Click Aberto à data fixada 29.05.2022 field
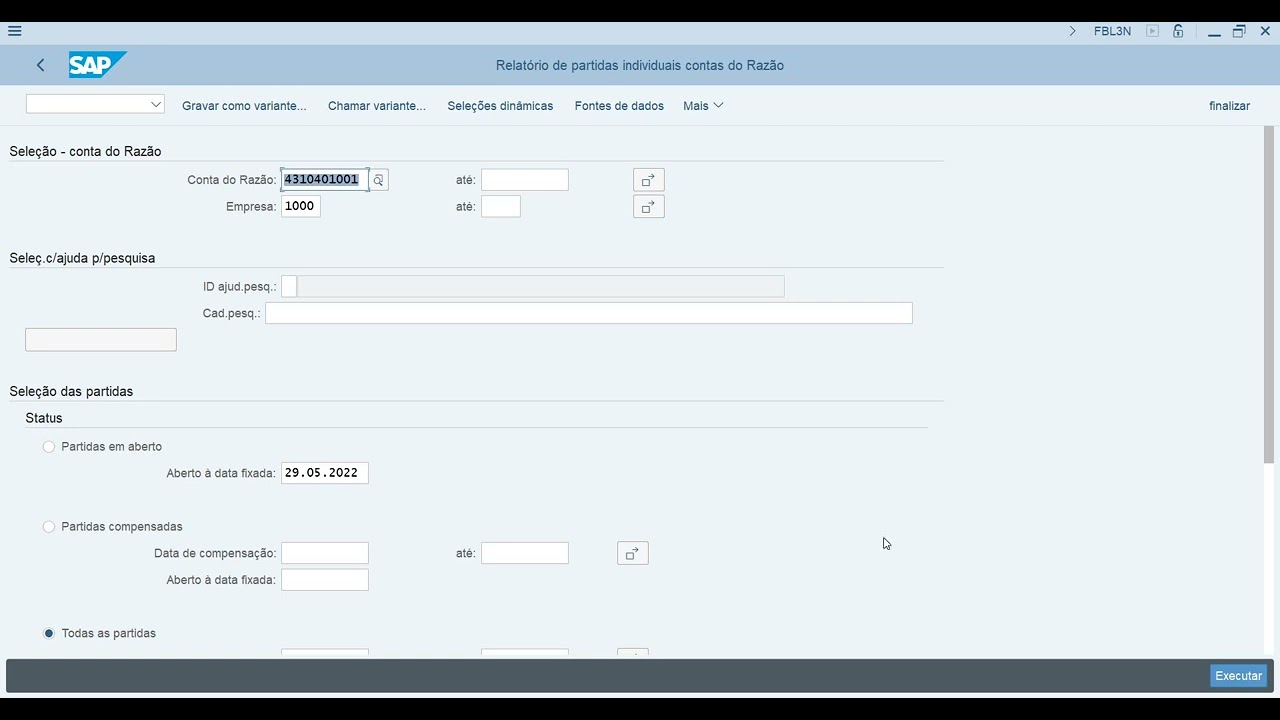The width and height of the screenshot is (1280, 720). (x=325, y=473)
